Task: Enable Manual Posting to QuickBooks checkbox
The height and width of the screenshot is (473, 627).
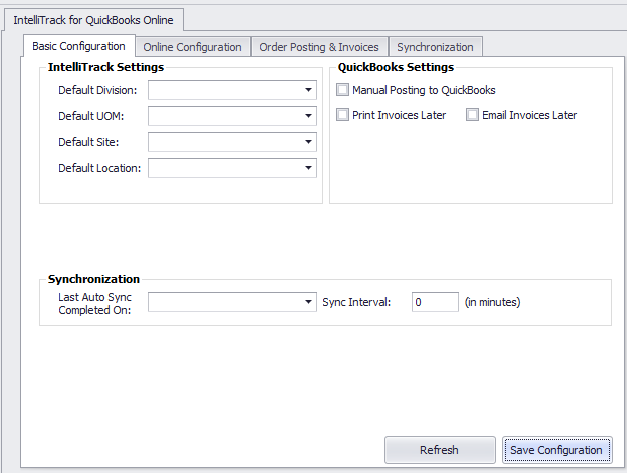Action: click(x=342, y=90)
